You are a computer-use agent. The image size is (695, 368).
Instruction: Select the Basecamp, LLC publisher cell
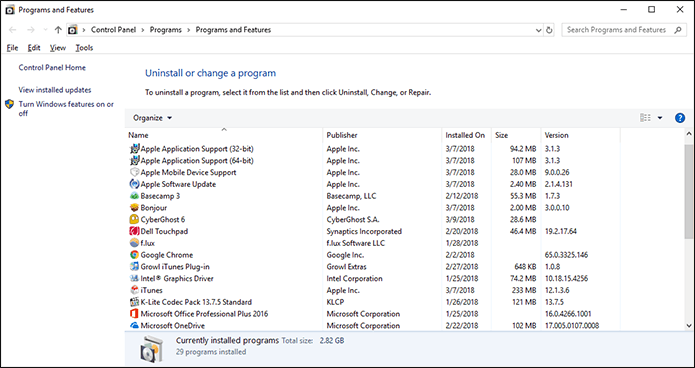click(351, 196)
